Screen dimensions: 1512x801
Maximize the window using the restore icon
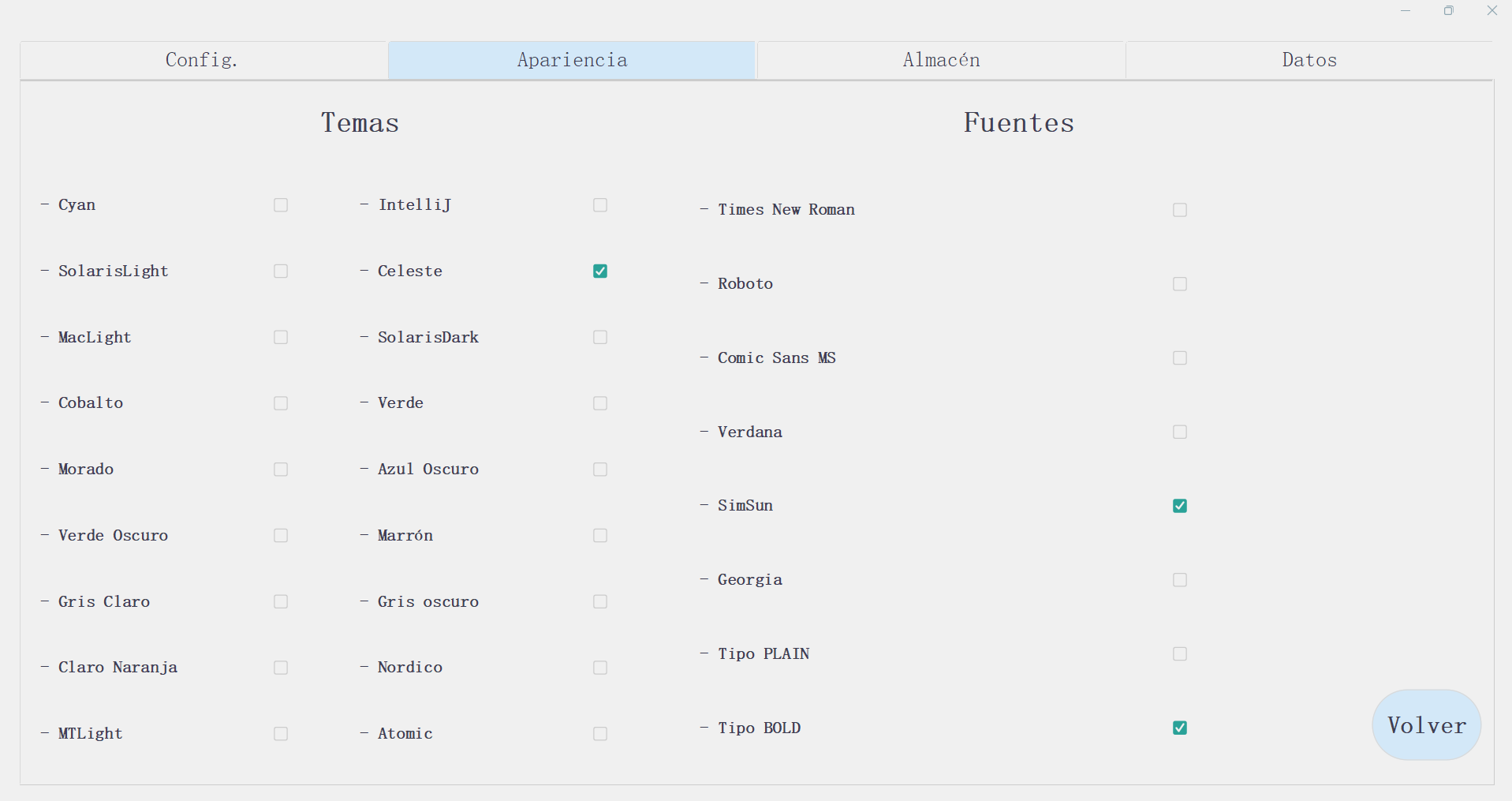pos(1449,10)
